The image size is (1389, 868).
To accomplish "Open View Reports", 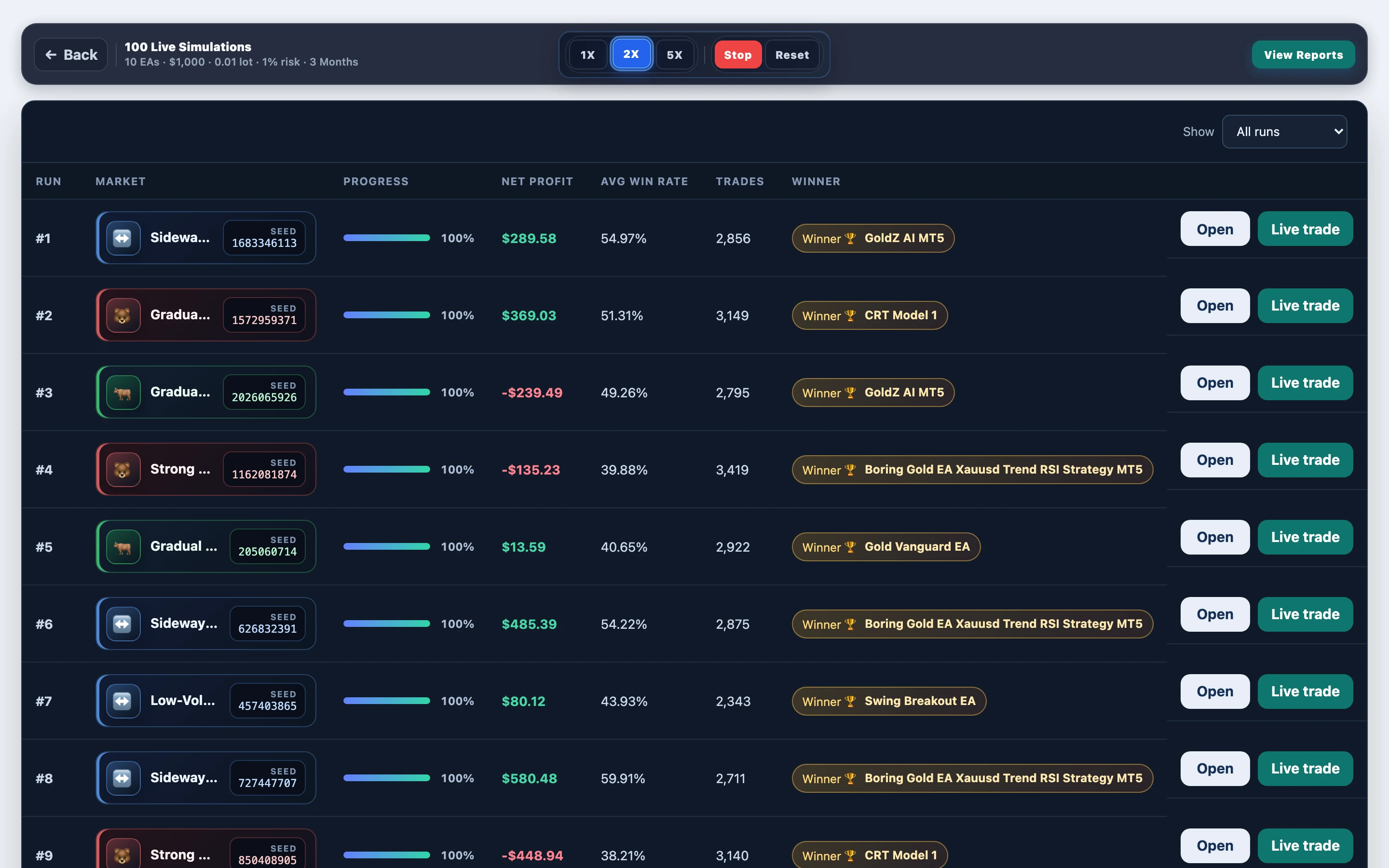I will click(1304, 54).
